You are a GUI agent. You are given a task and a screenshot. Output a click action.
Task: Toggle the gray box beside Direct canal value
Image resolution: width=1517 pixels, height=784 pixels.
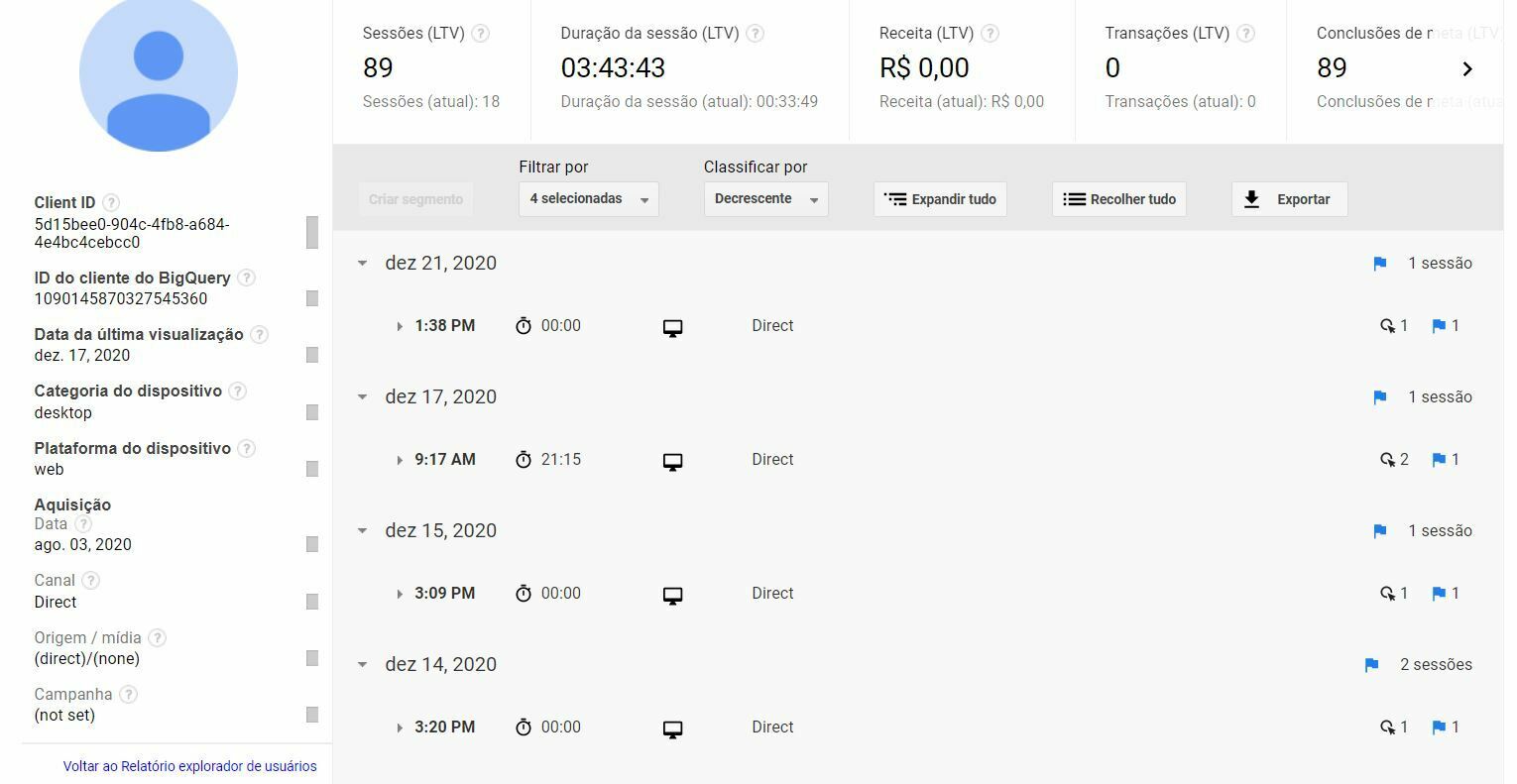pyautogui.click(x=312, y=602)
